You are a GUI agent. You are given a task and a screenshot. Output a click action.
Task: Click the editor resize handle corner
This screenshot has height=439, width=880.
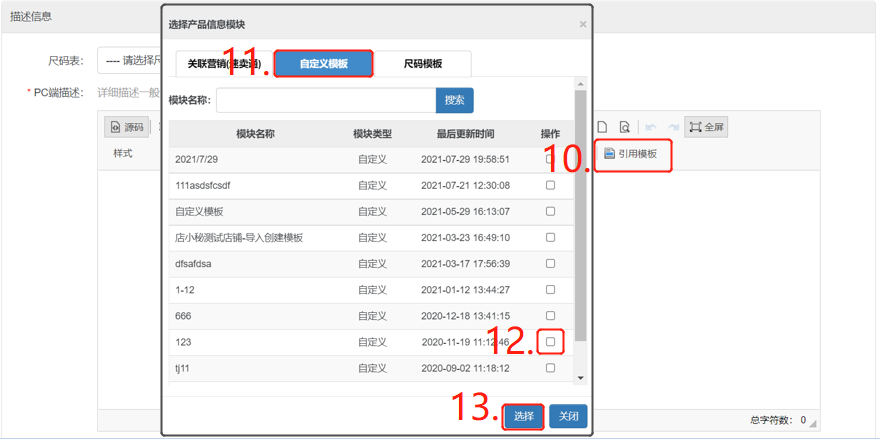(x=813, y=423)
